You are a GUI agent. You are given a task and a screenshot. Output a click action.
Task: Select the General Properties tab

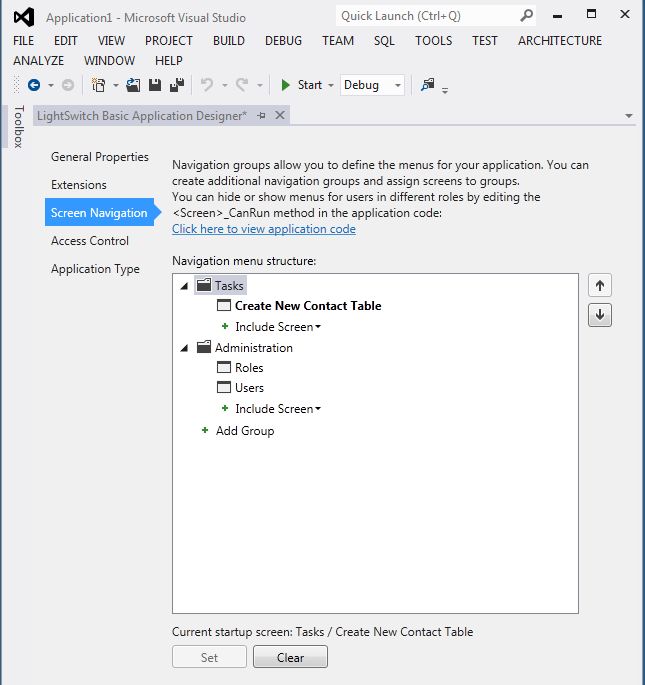[x=100, y=157]
